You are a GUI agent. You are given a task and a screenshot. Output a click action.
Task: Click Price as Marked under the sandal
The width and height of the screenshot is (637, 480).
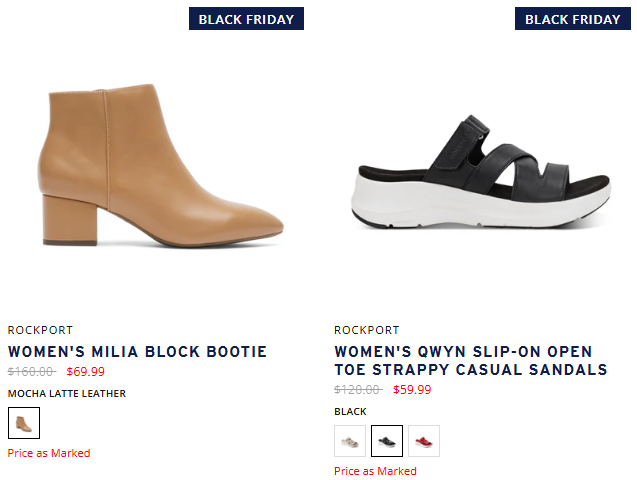click(375, 471)
